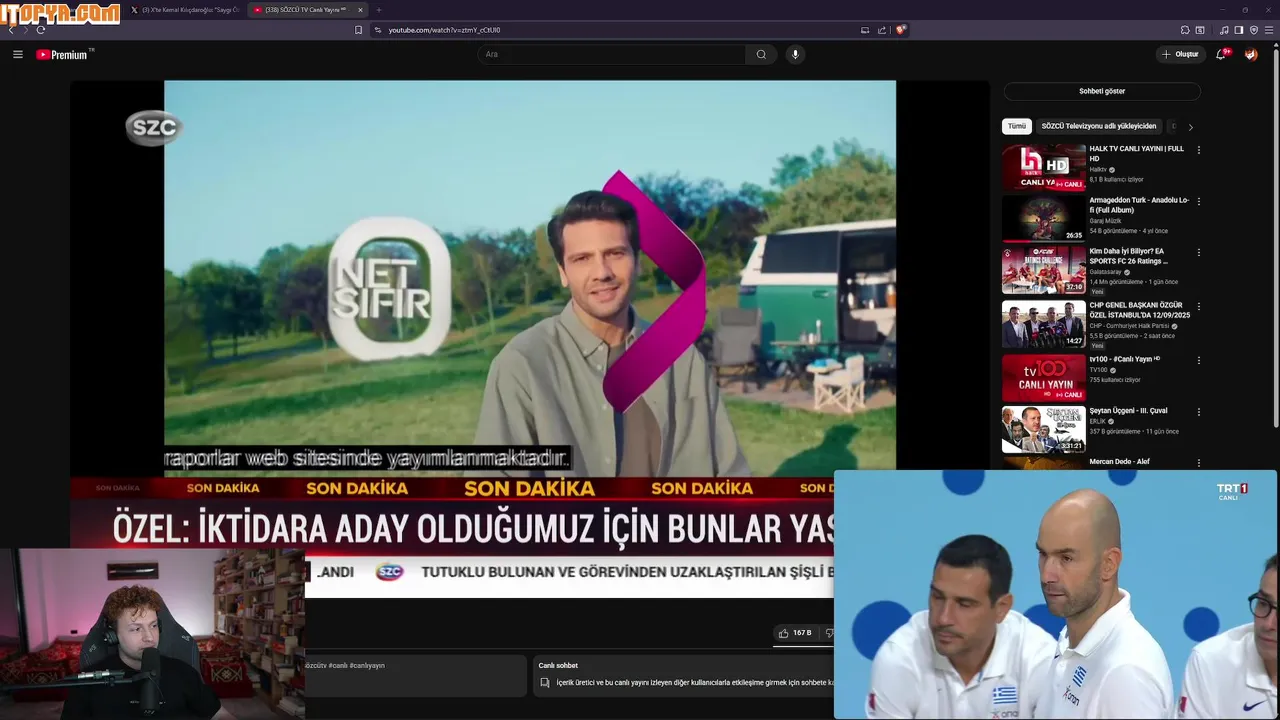This screenshot has width=1280, height=720.
Task: Bookmark this page icon in address bar
Action: pyautogui.click(x=358, y=30)
